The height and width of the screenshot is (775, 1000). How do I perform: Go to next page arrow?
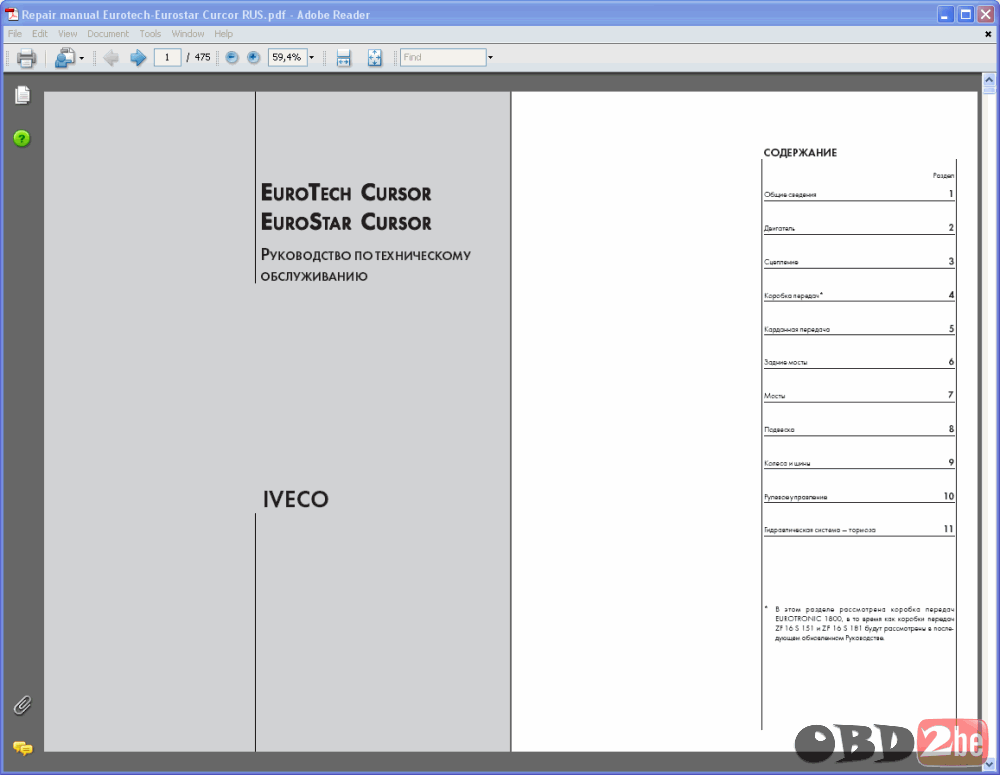[x=138, y=58]
